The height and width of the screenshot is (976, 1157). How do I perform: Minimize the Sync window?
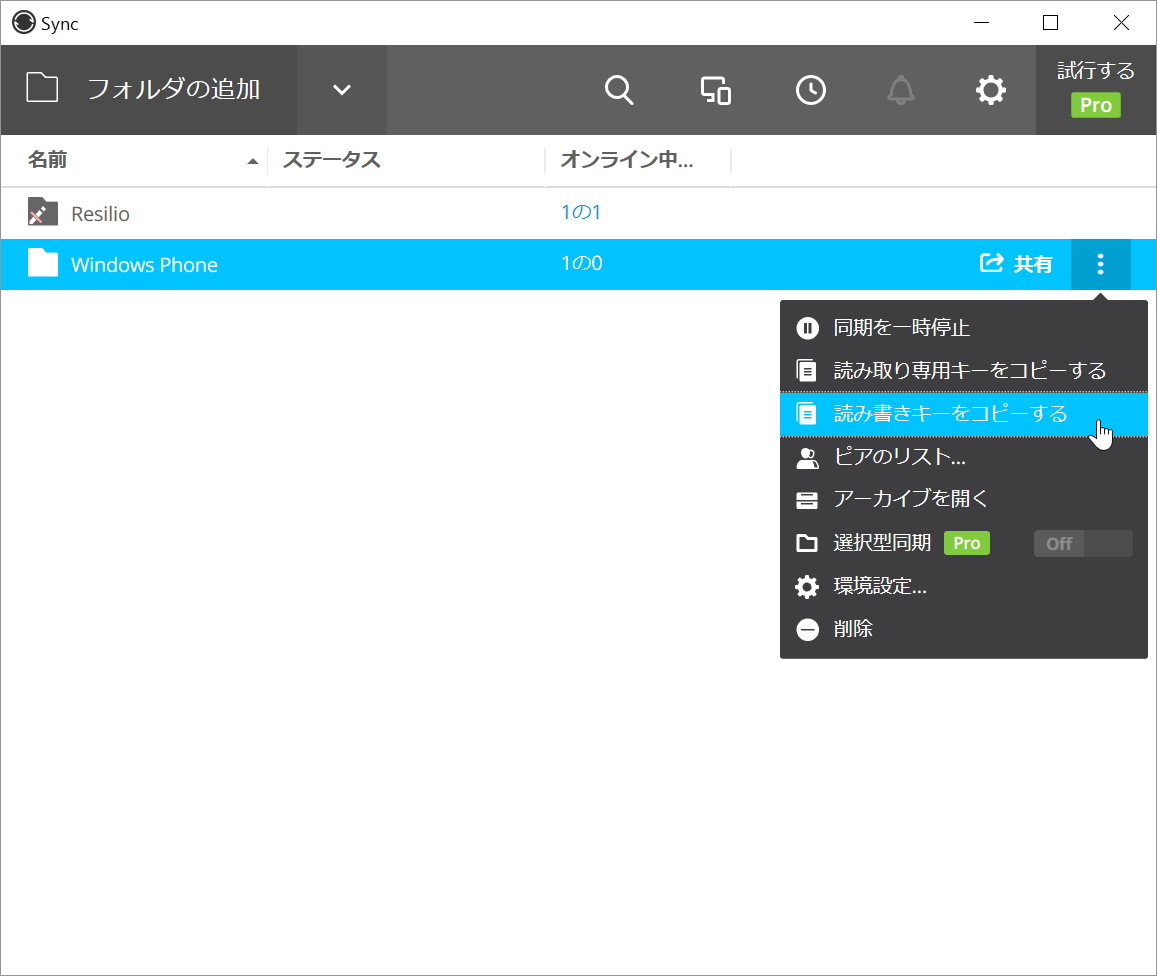click(981, 23)
